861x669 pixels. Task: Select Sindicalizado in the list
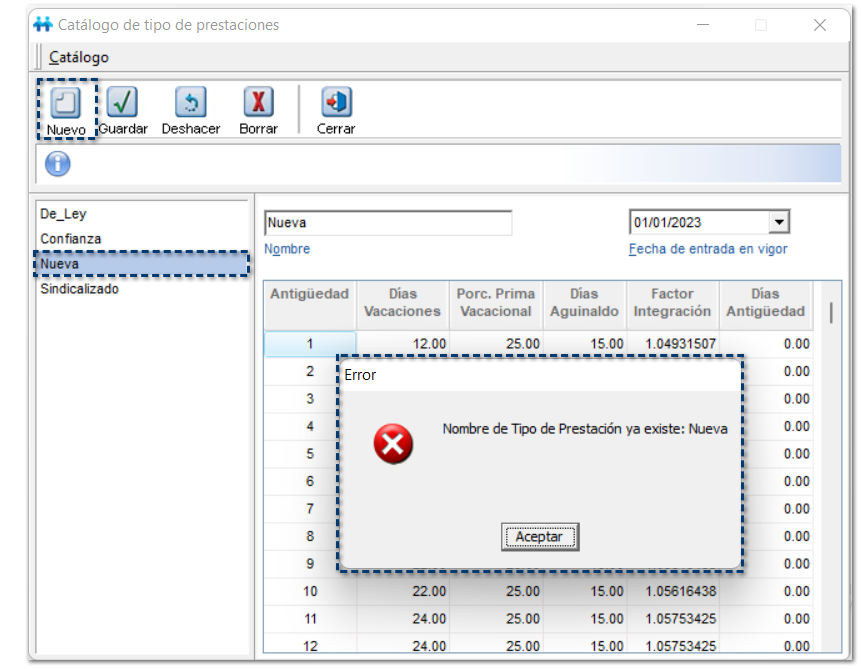(x=79, y=289)
